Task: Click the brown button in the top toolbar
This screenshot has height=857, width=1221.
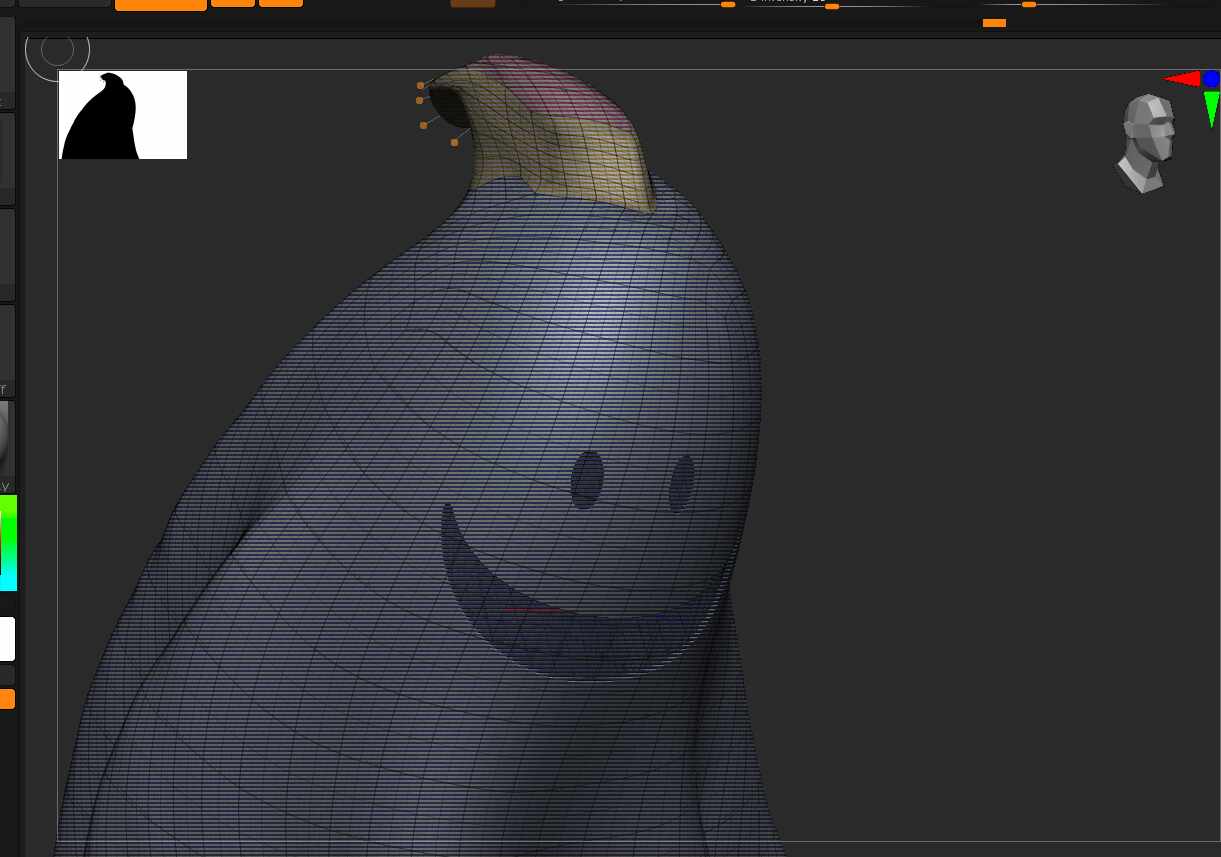Action: tap(472, 4)
